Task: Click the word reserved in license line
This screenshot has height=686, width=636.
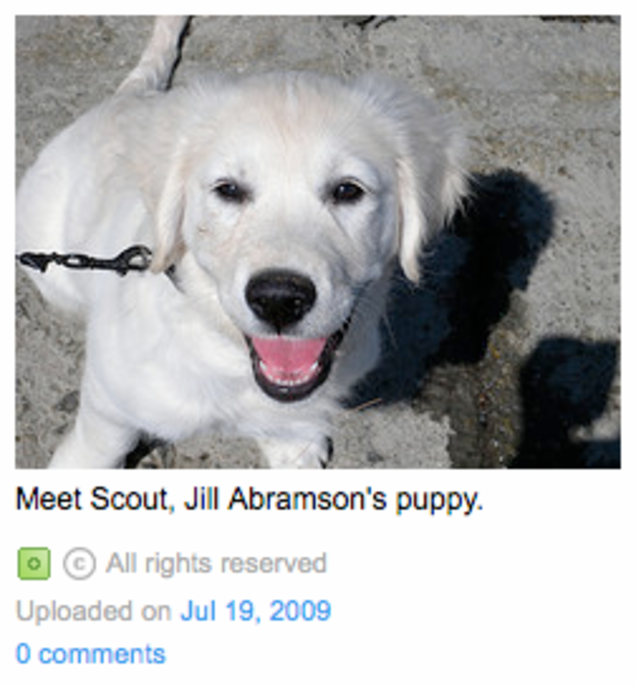Action: point(274,563)
